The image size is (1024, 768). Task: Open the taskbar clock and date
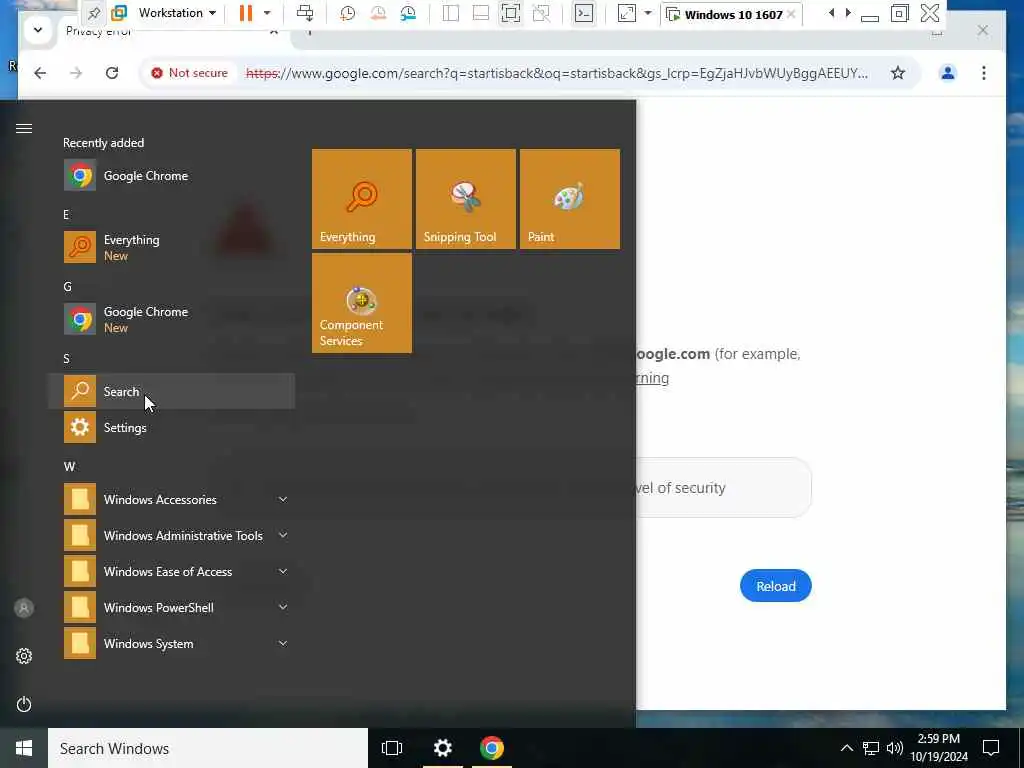pyautogui.click(x=939, y=748)
